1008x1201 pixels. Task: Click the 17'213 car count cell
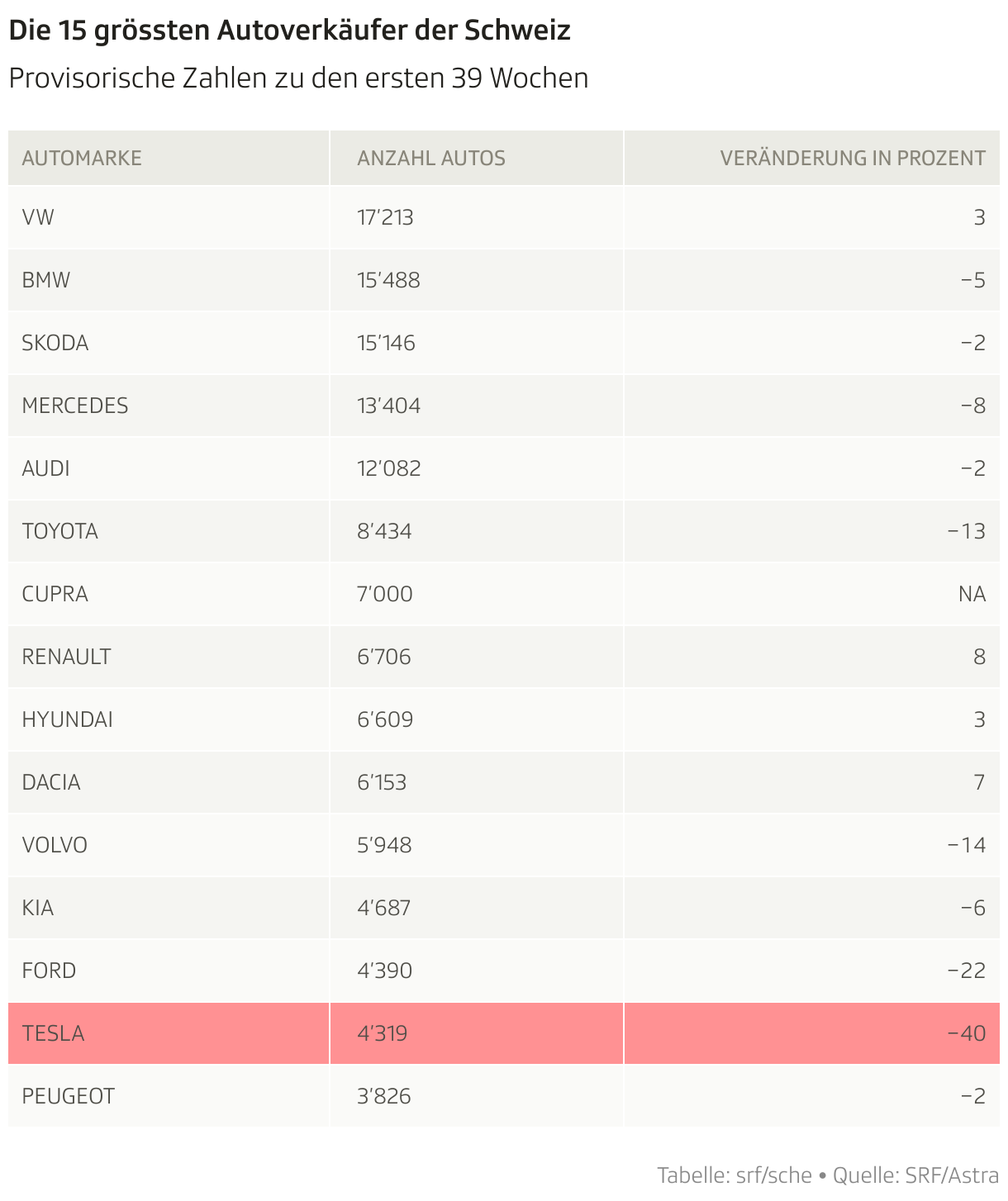click(x=385, y=217)
